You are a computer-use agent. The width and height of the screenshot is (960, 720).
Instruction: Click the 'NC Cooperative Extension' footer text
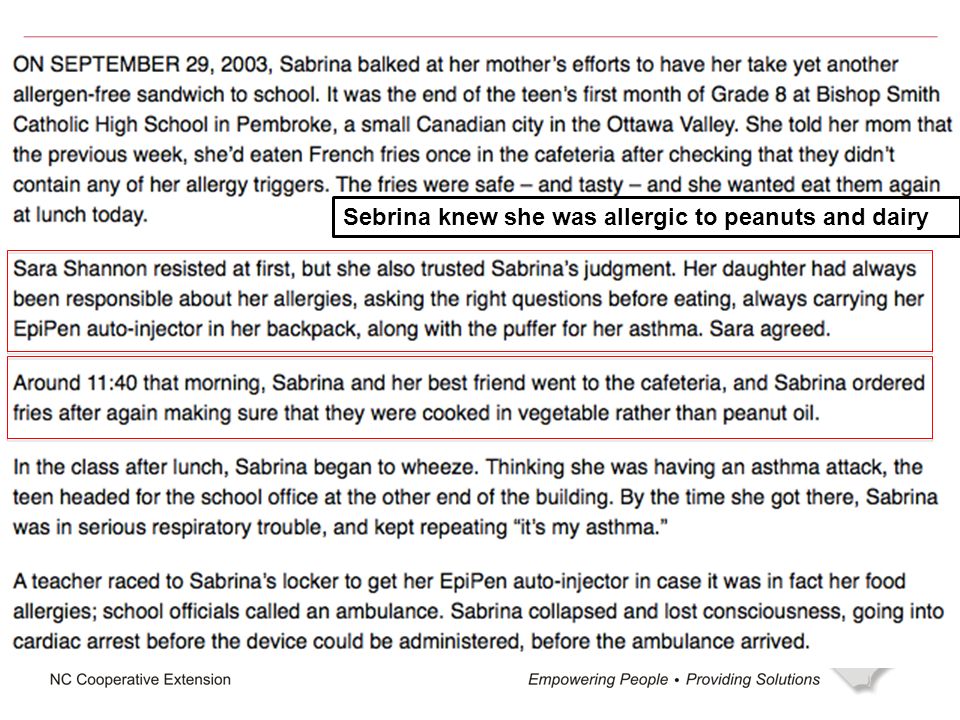click(x=140, y=680)
